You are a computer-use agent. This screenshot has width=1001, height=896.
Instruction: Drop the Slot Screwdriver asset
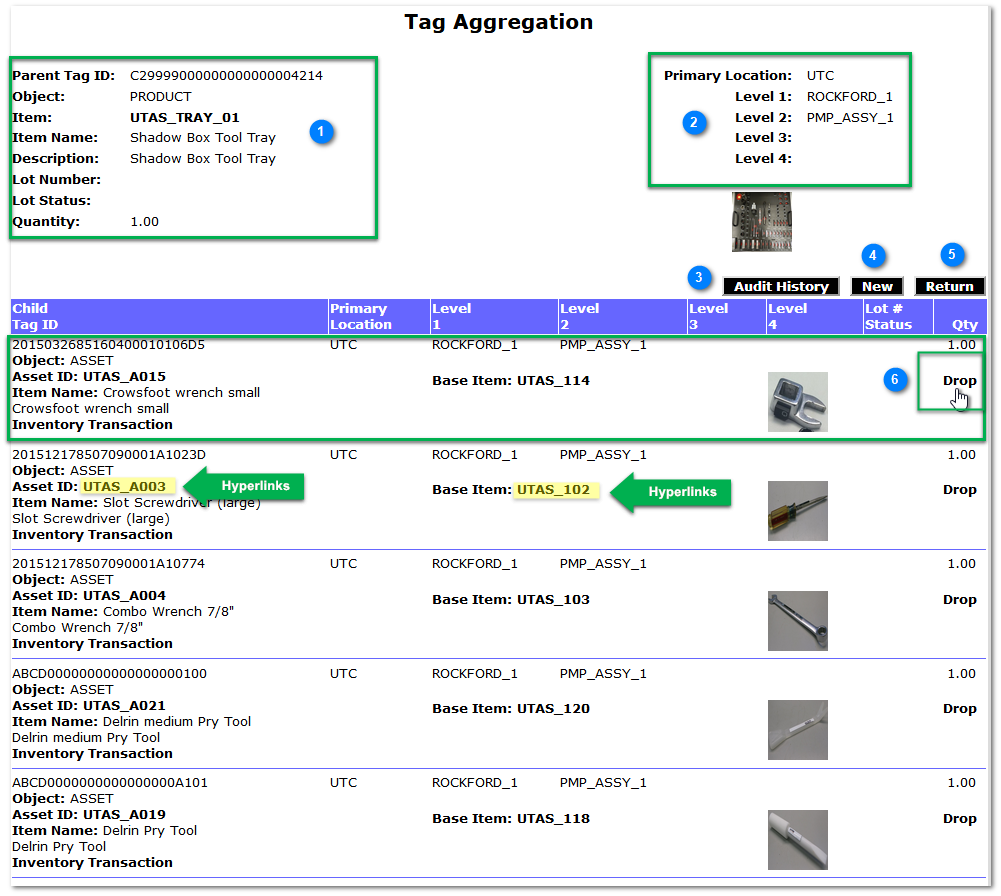click(x=959, y=490)
